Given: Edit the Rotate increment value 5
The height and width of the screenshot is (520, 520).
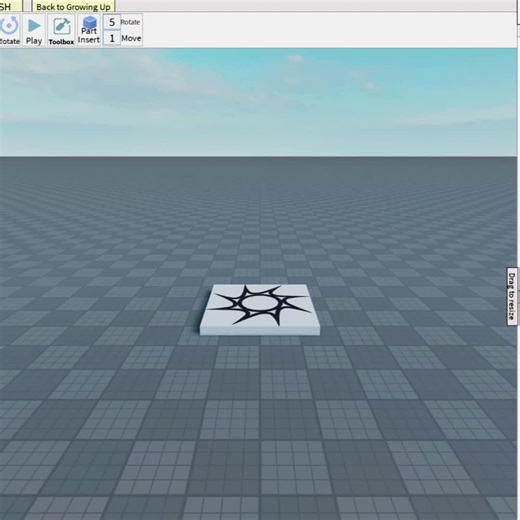Looking at the screenshot, I should pyautogui.click(x=112, y=22).
